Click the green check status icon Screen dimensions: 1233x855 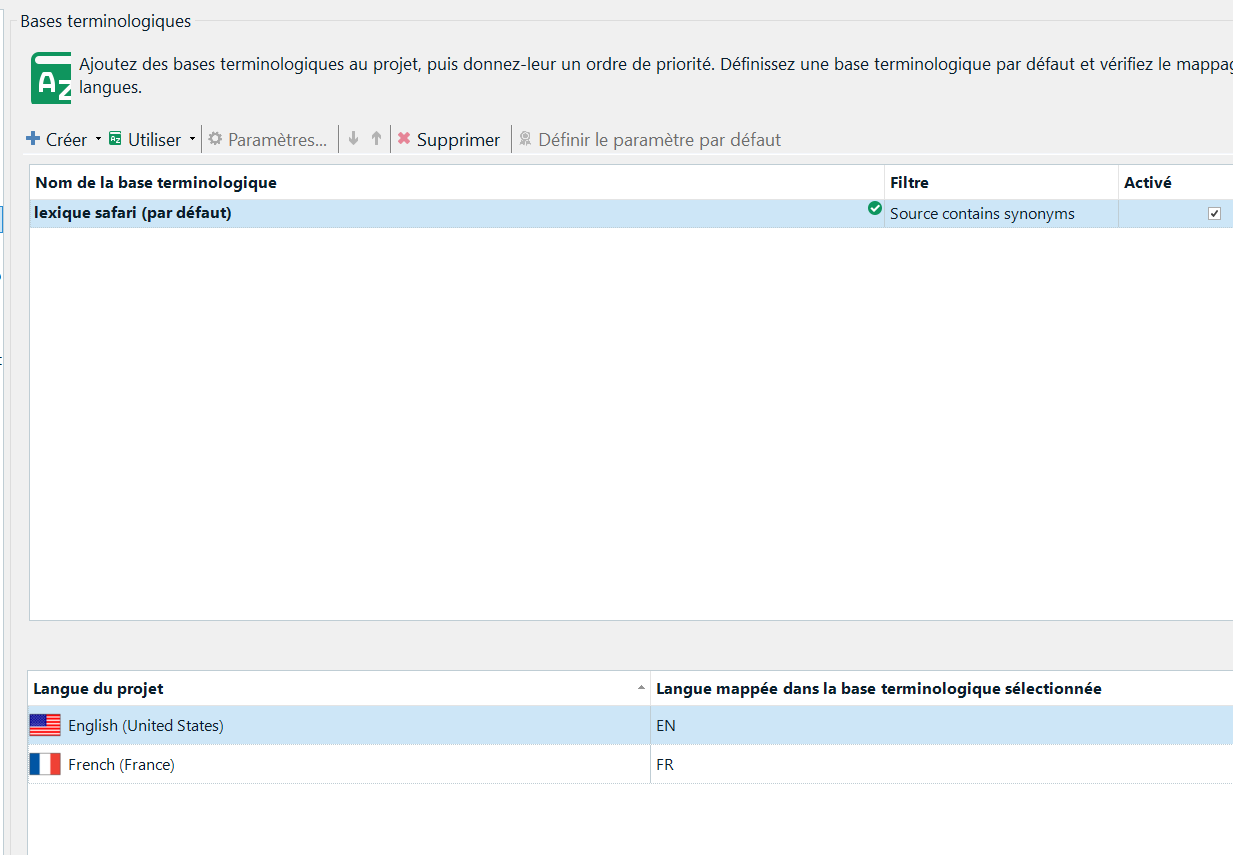[x=875, y=209]
